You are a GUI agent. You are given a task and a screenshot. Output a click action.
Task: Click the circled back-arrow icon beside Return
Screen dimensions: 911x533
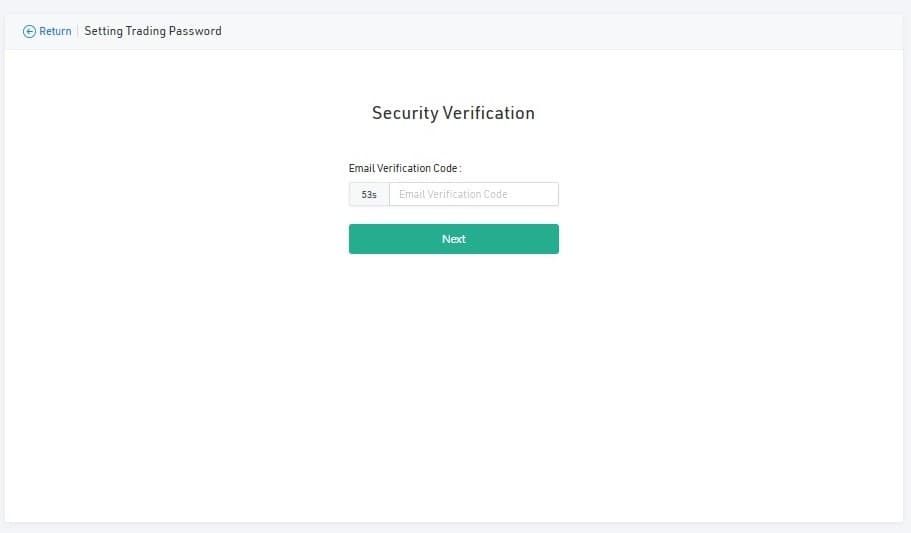pyautogui.click(x=29, y=31)
